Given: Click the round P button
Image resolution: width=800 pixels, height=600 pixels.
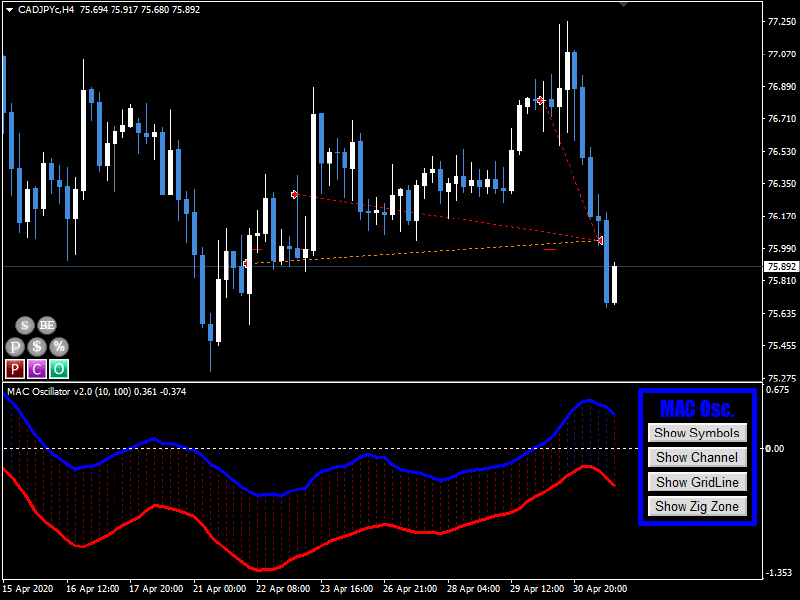Looking at the screenshot, I should coord(15,347).
